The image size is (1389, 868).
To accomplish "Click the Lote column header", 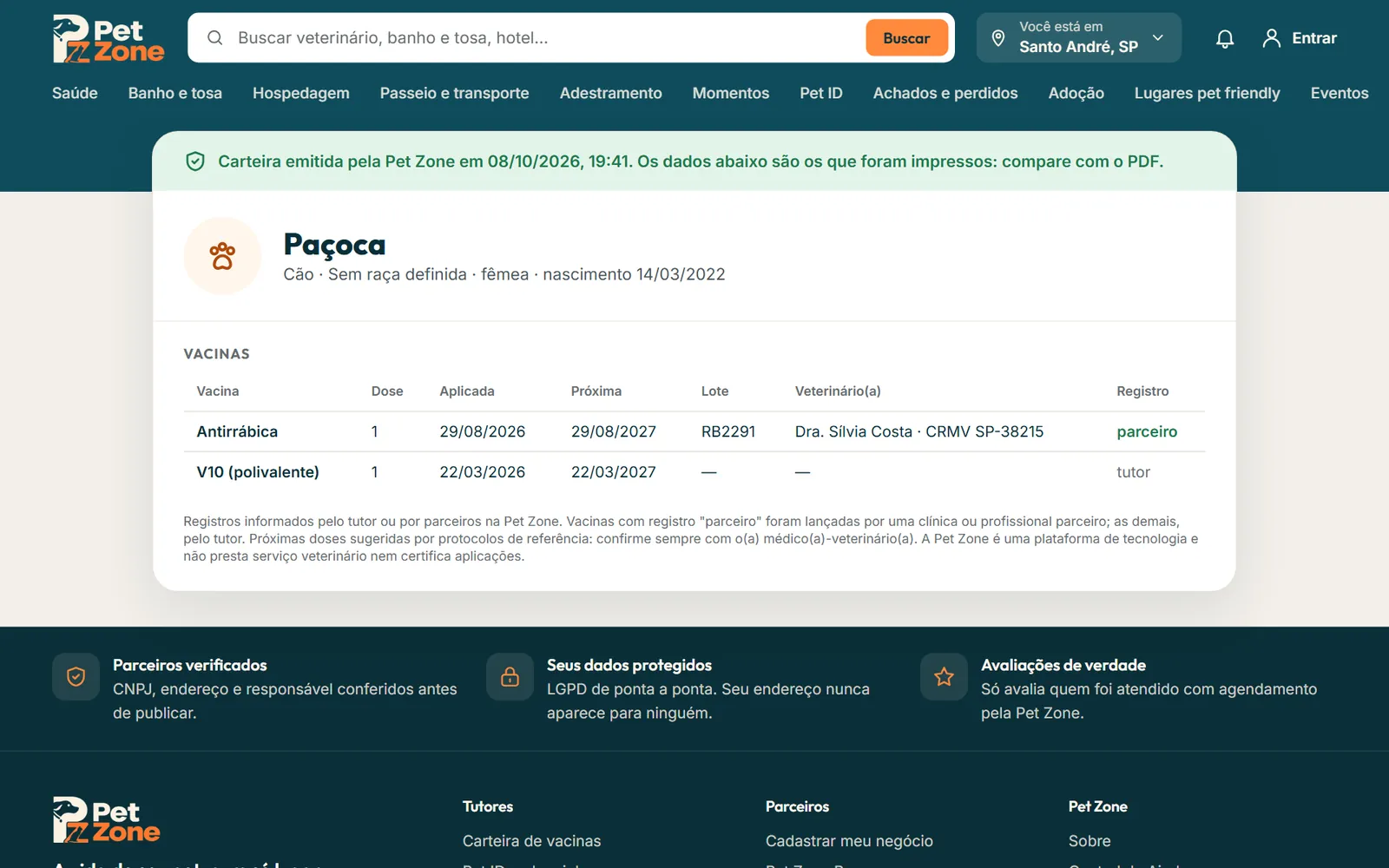I will coord(715,391).
